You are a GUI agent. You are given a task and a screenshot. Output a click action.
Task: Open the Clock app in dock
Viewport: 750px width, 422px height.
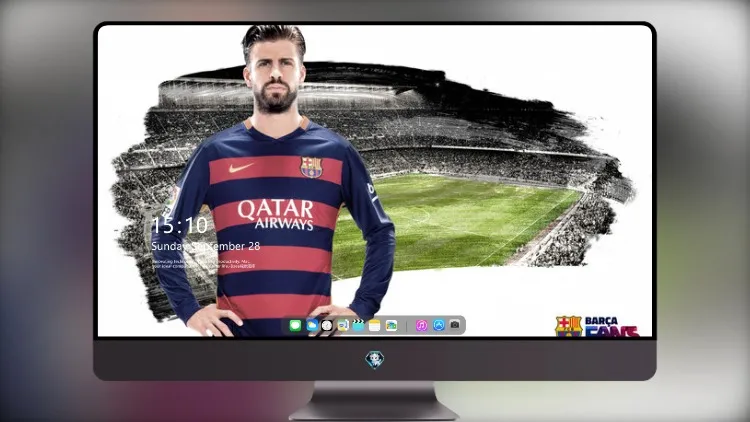pyautogui.click(x=327, y=326)
